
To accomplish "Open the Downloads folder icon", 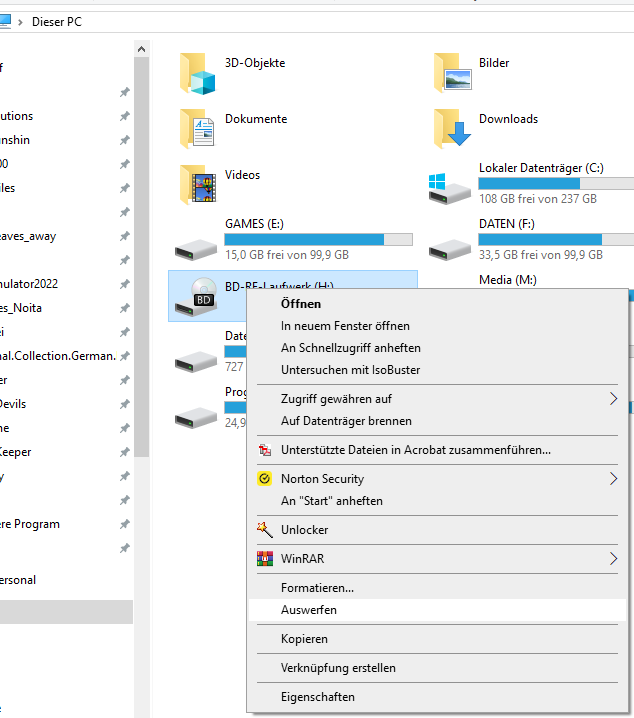I will (x=452, y=129).
